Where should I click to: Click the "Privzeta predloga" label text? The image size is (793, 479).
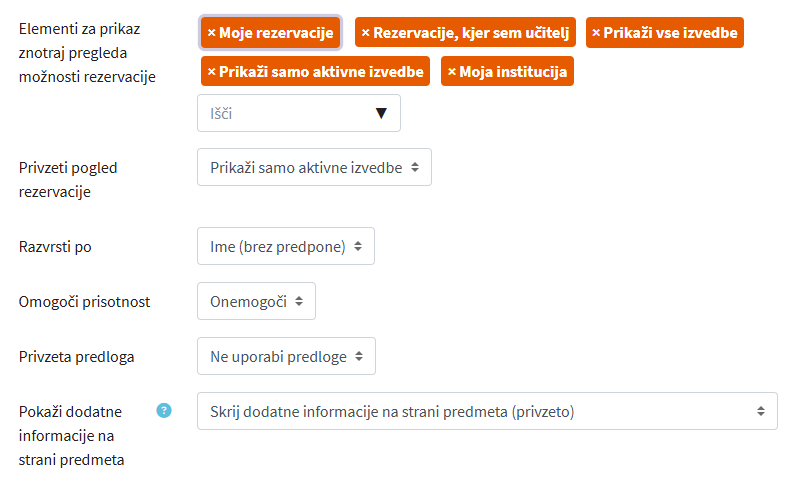[77, 356]
